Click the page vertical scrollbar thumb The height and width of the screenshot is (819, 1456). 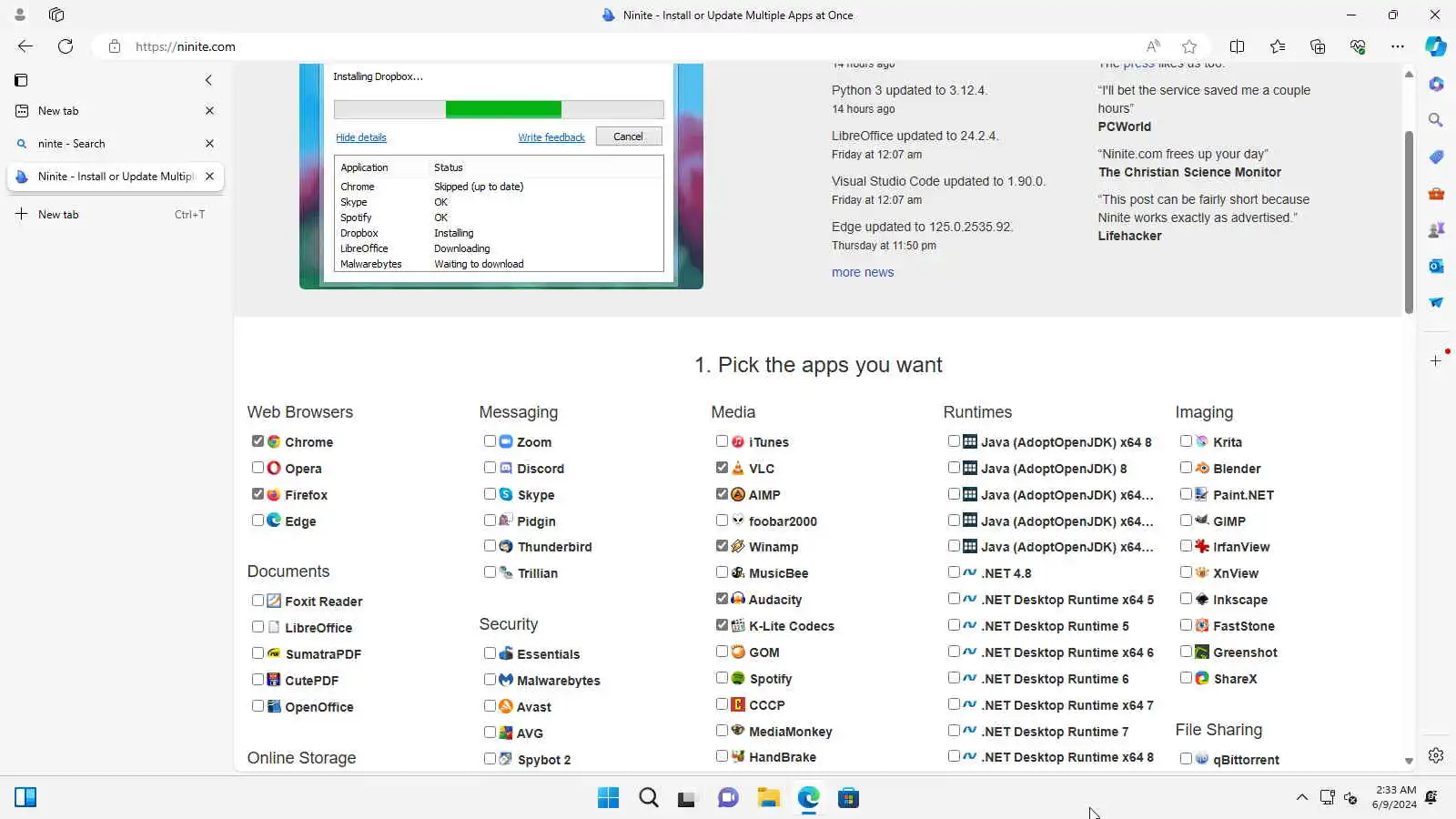click(x=1409, y=223)
